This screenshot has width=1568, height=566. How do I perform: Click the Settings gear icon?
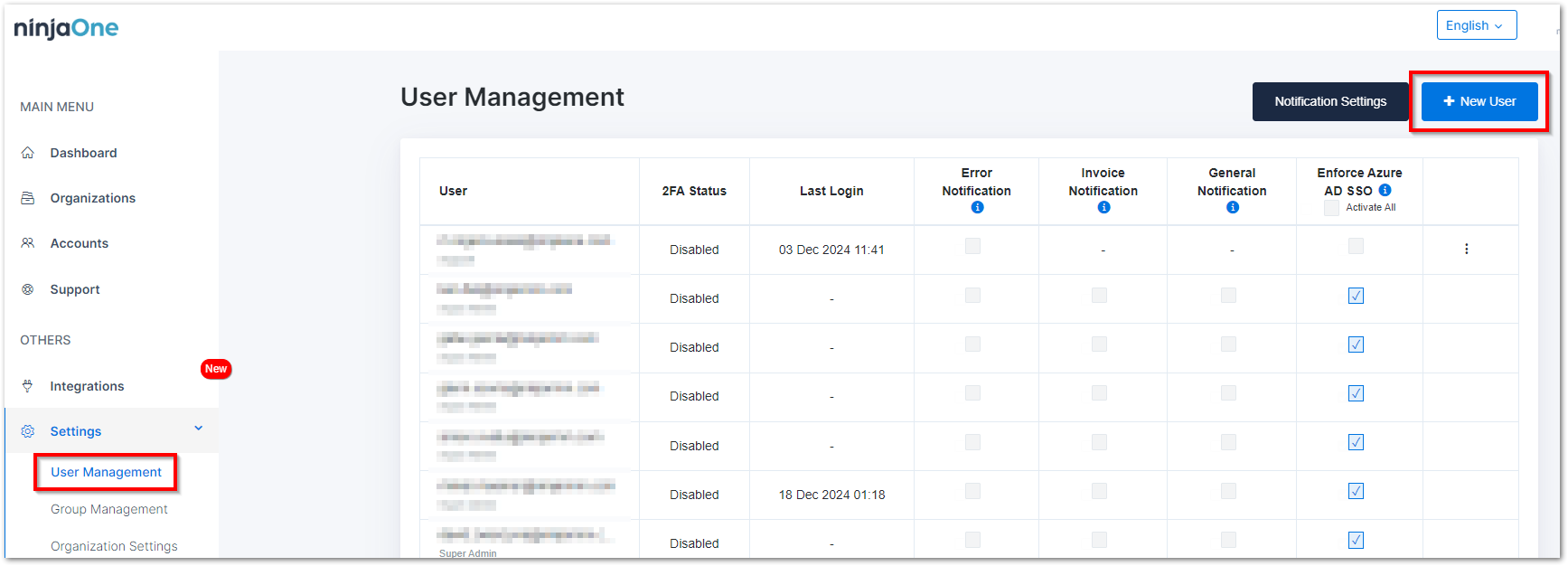tap(28, 431)
